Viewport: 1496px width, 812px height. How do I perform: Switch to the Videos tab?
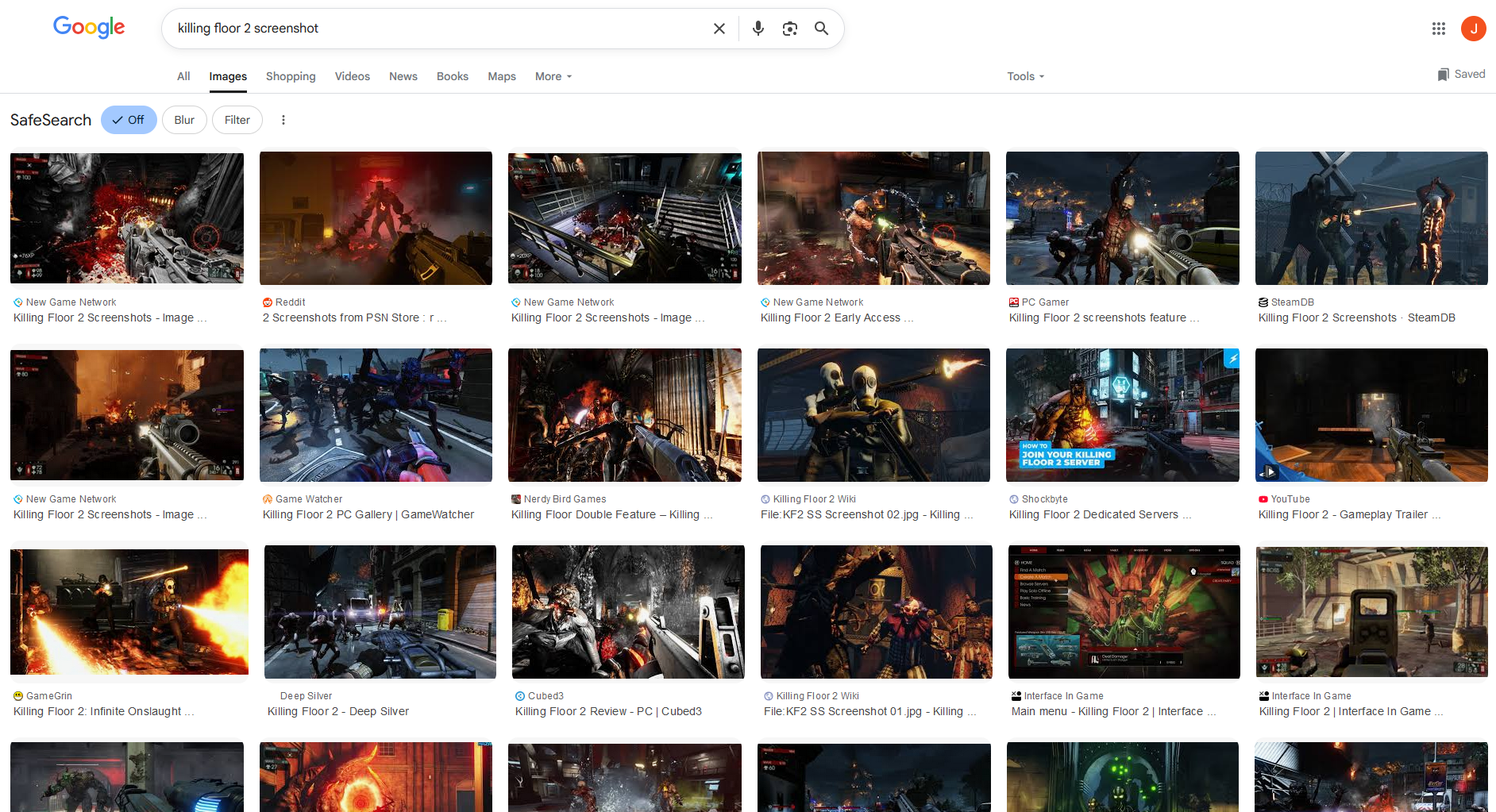pyautogui.click(x=353, y=76)
